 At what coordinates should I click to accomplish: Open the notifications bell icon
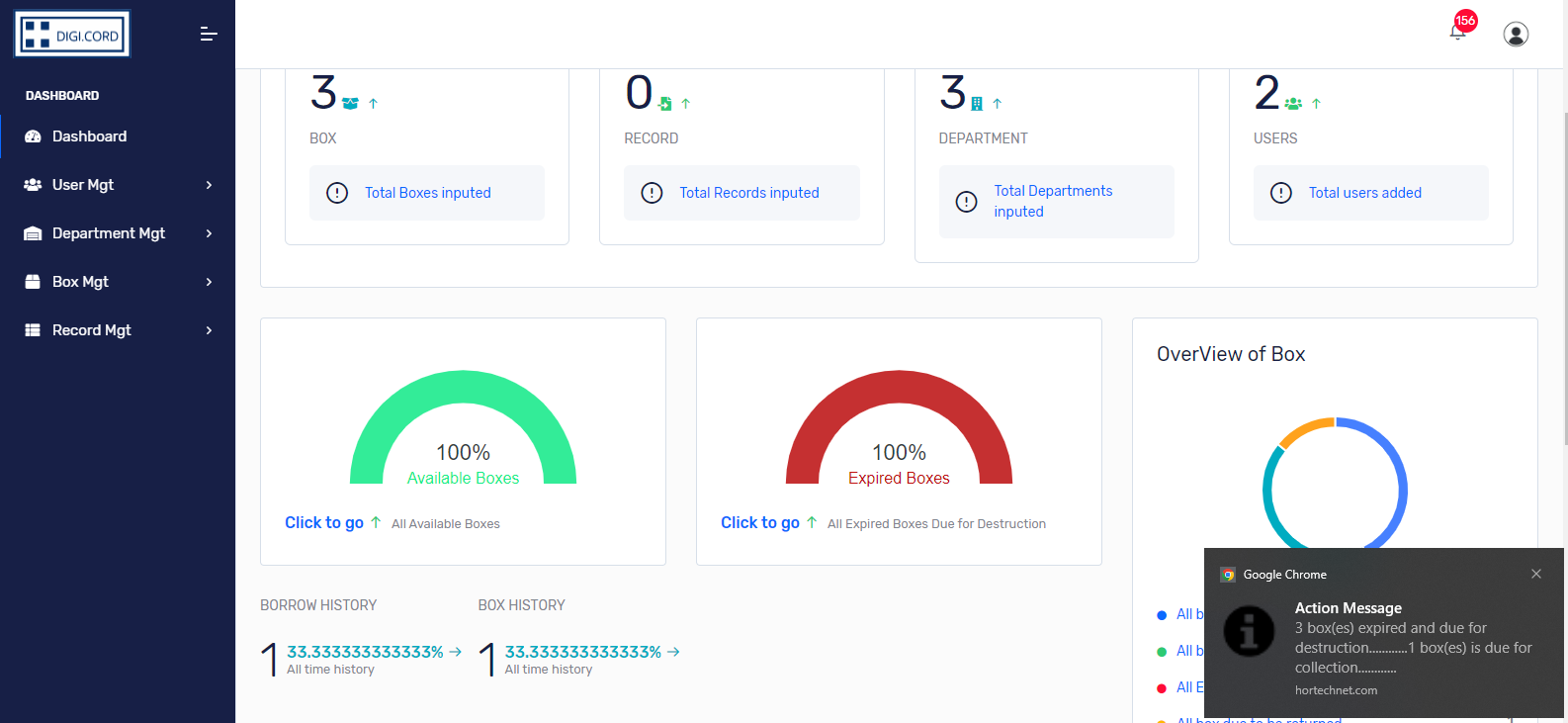(x=1457, y=32)
